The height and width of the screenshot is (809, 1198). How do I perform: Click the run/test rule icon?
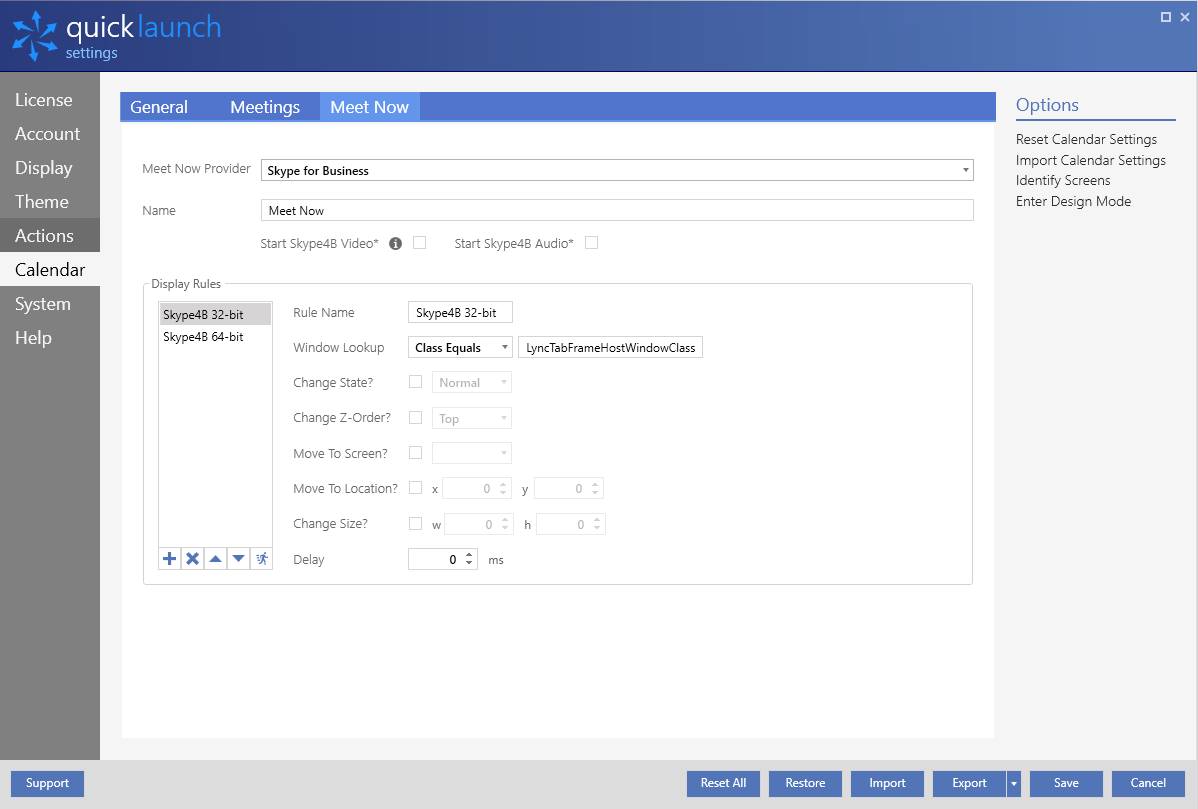261,559
